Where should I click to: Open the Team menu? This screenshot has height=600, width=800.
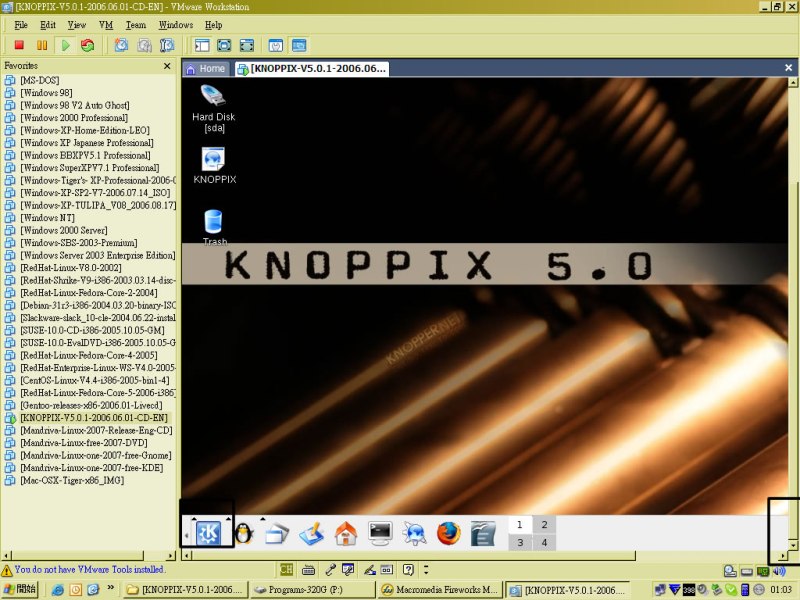coord(136,24)
